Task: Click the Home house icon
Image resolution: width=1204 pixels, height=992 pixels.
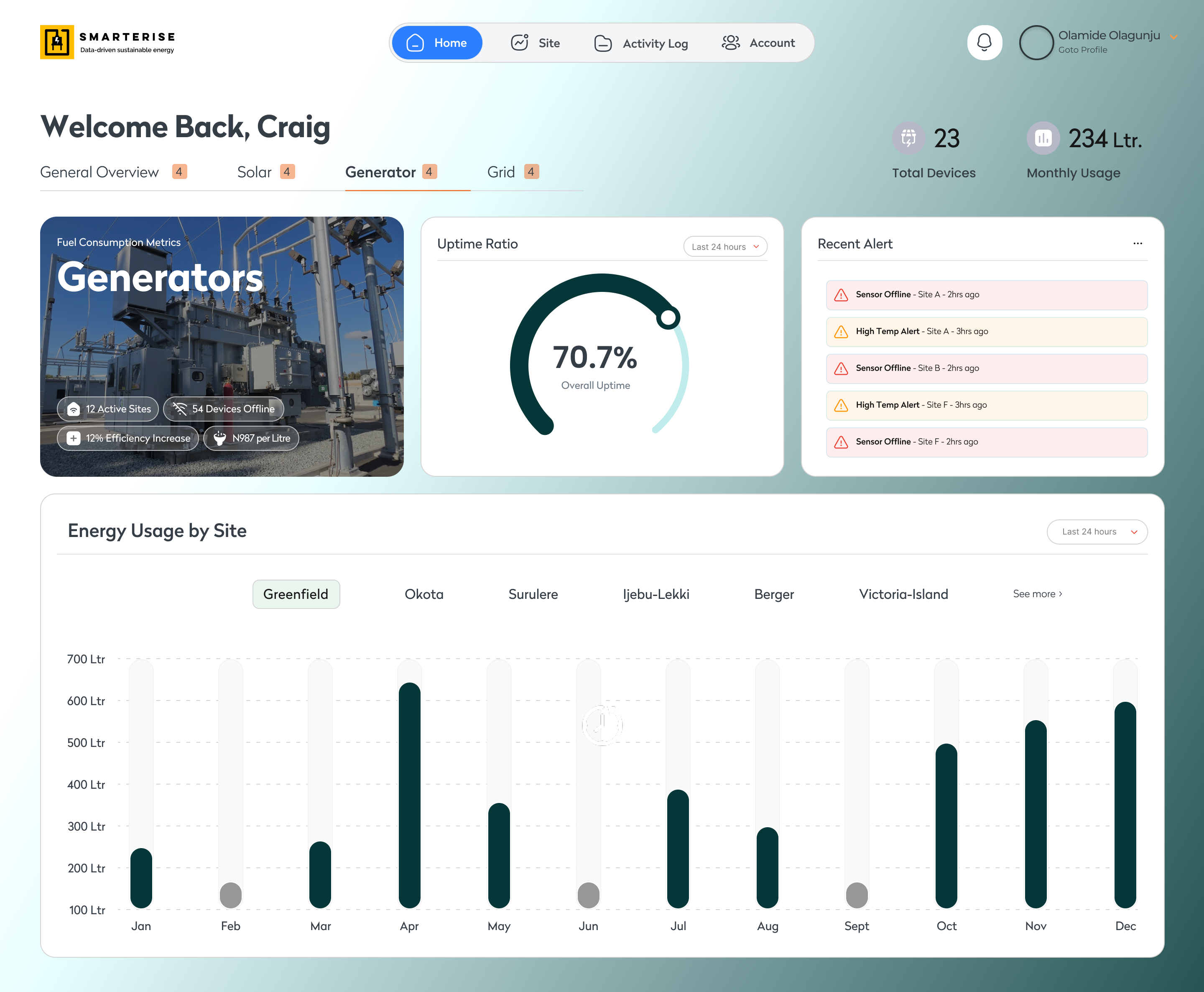Action: [415, 43]
